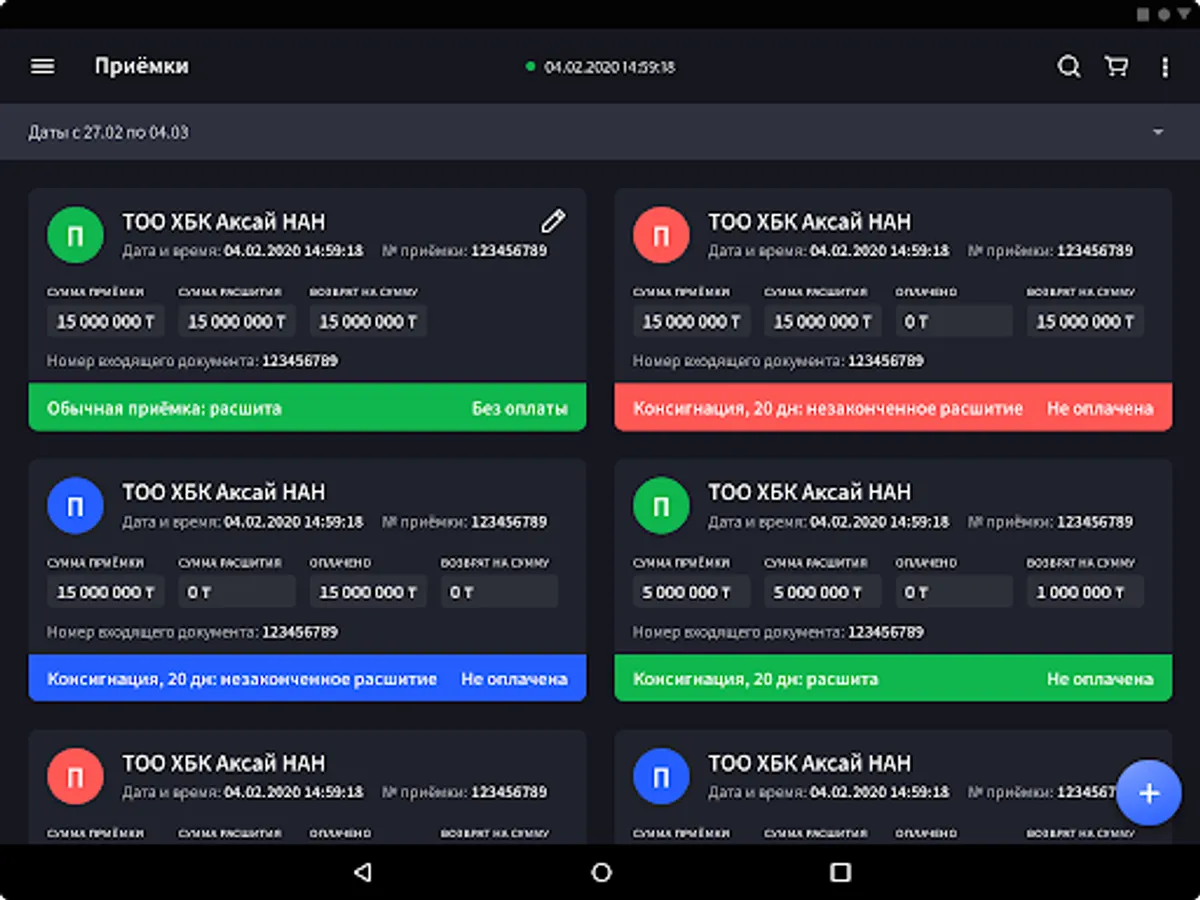
Task: Tap red П avatar in top-right card
Action: pyautogui.click(x=662, y=235)
